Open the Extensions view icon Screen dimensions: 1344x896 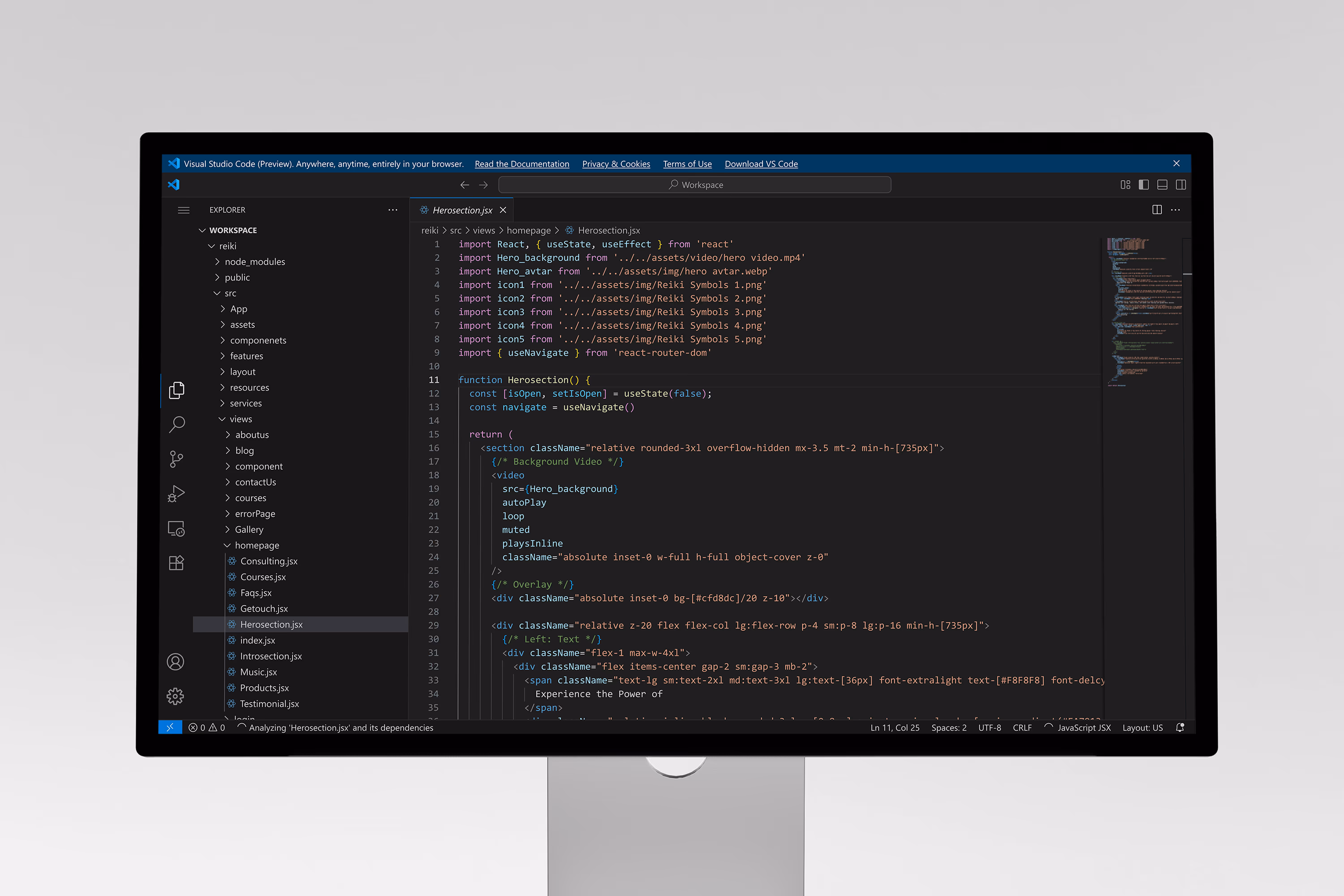(177, 563)
